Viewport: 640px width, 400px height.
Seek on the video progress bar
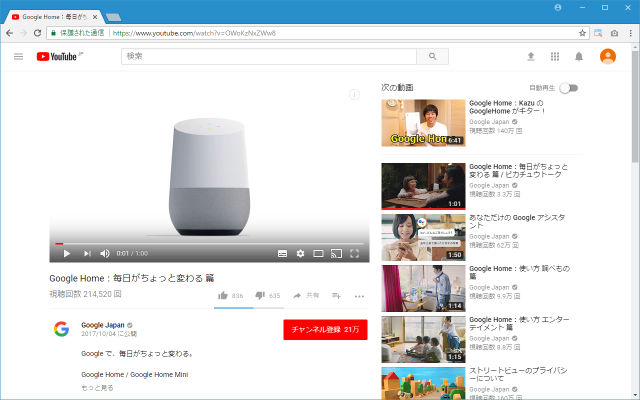tap(209, 244)
